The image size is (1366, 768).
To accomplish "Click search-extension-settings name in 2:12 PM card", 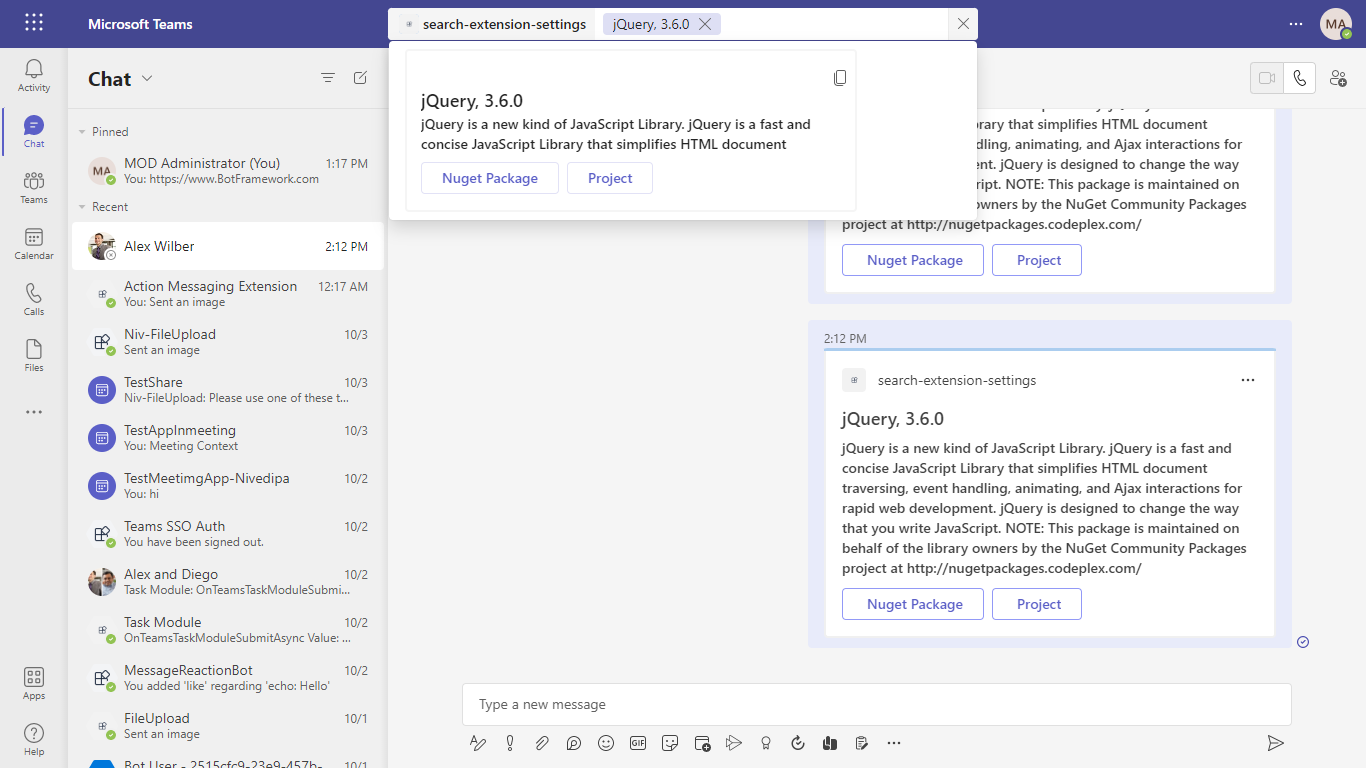I will (x=957, y=380).
